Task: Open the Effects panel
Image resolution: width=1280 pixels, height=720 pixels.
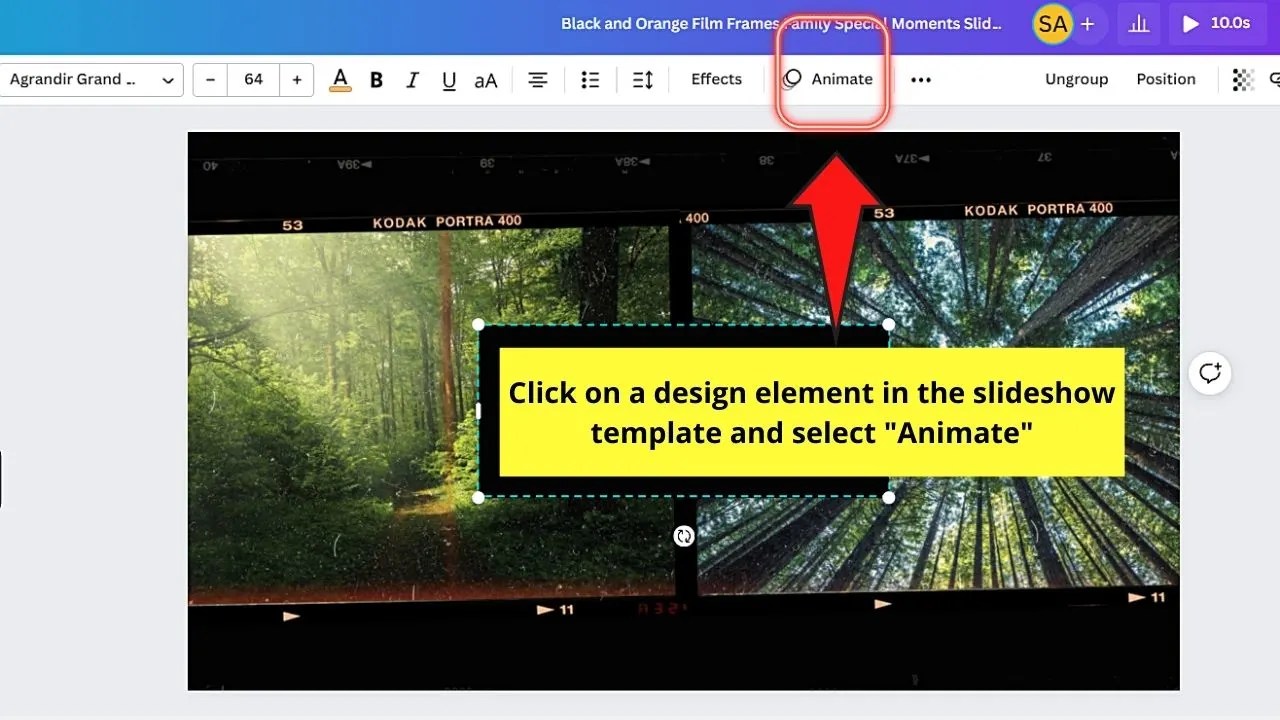Action: (x=716, y=79)
